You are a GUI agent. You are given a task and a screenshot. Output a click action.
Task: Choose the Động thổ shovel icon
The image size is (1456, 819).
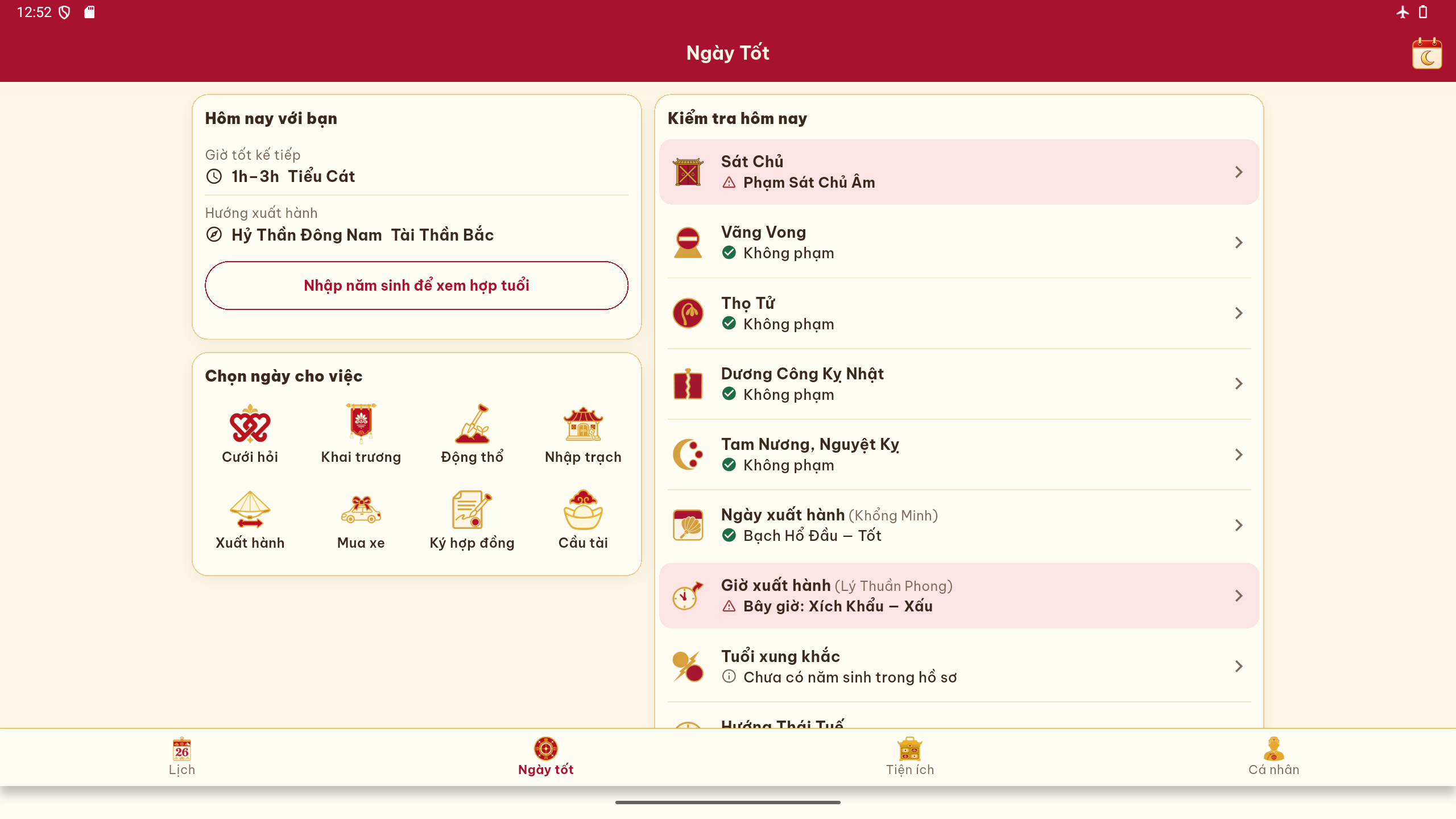[471, 424]
